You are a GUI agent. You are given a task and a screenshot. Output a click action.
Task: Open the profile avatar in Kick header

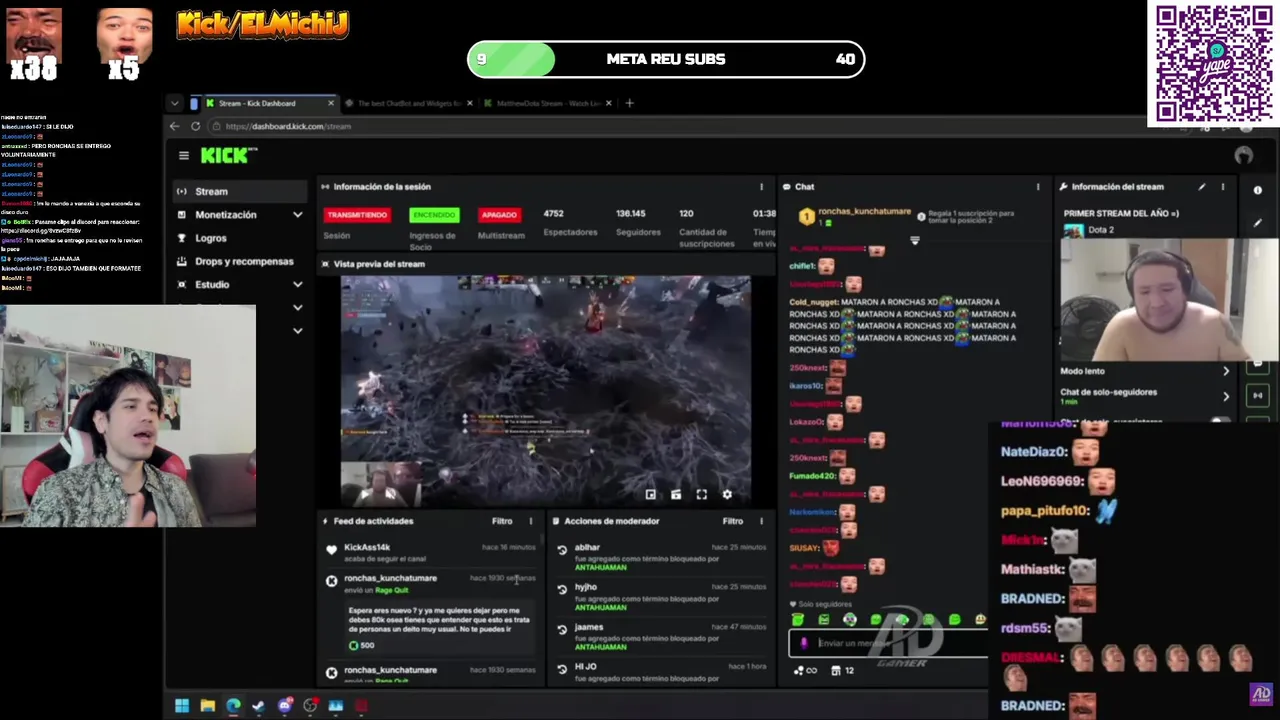(x=1243, y=155)
